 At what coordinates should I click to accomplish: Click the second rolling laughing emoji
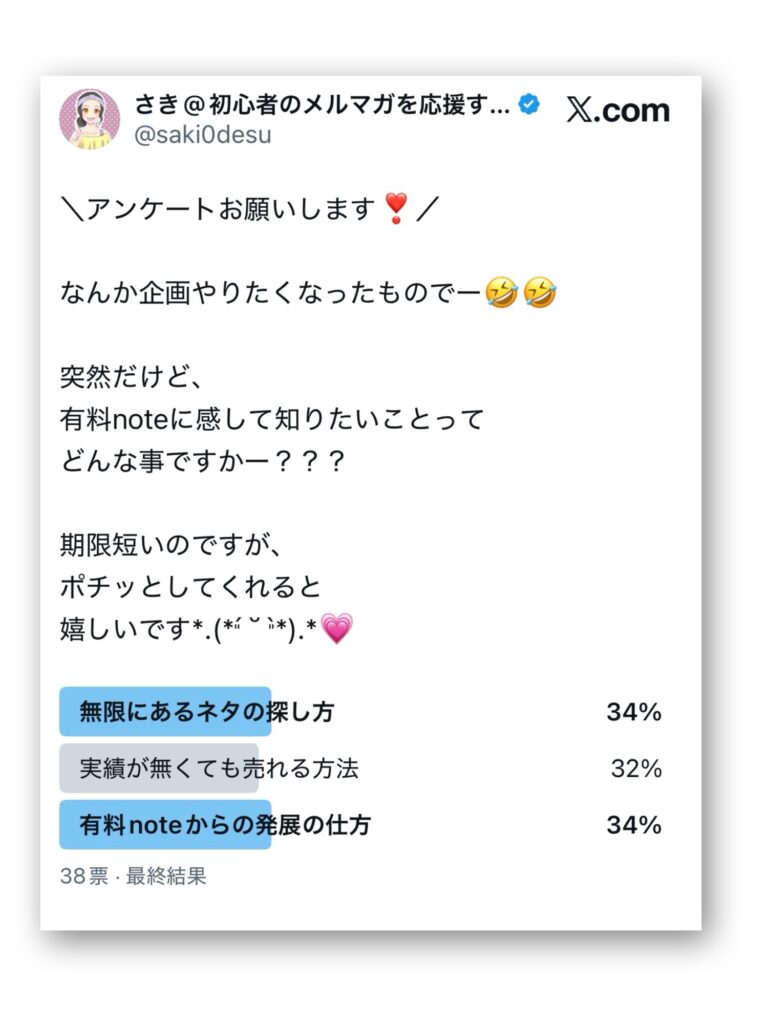click(x=540, y=293)
